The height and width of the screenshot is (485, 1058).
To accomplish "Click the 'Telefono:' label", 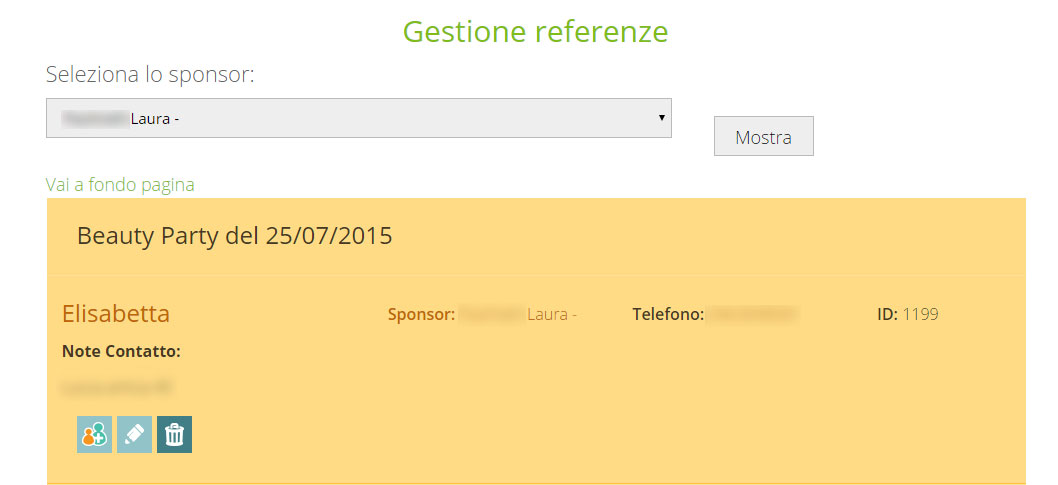I will point(668,314).
